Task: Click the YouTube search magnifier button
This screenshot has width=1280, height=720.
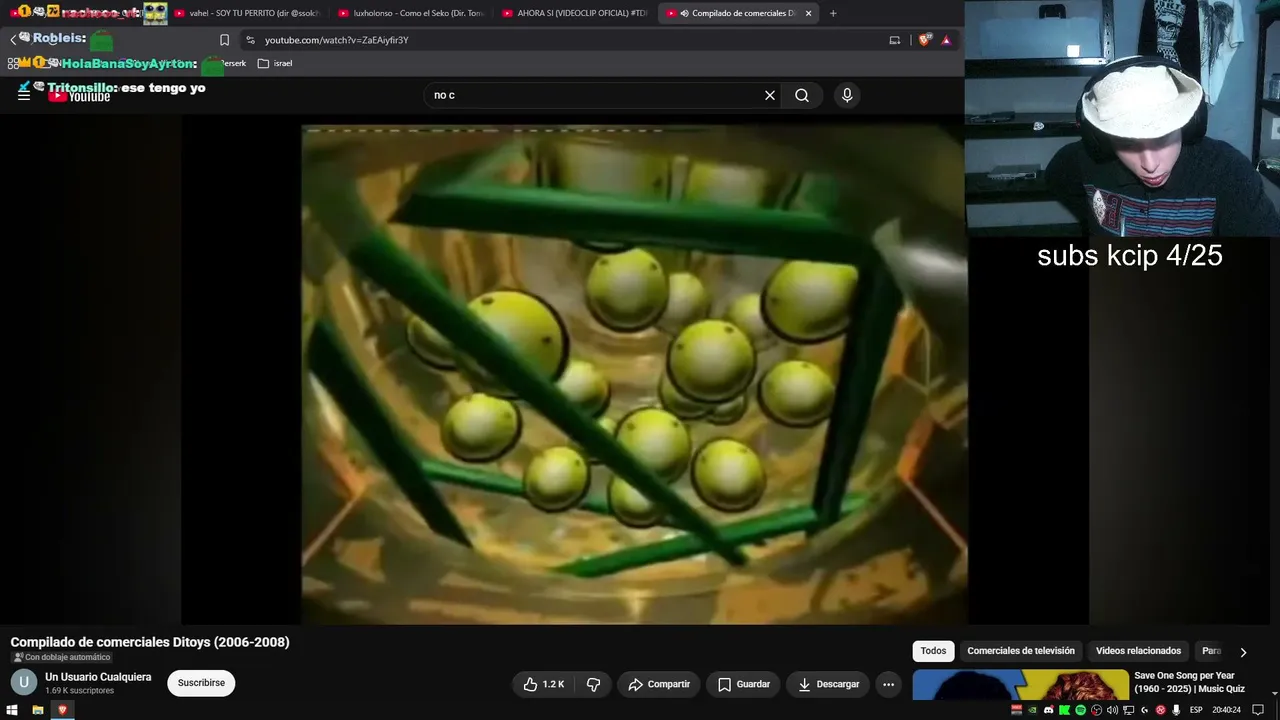Action: pos(802,95)
